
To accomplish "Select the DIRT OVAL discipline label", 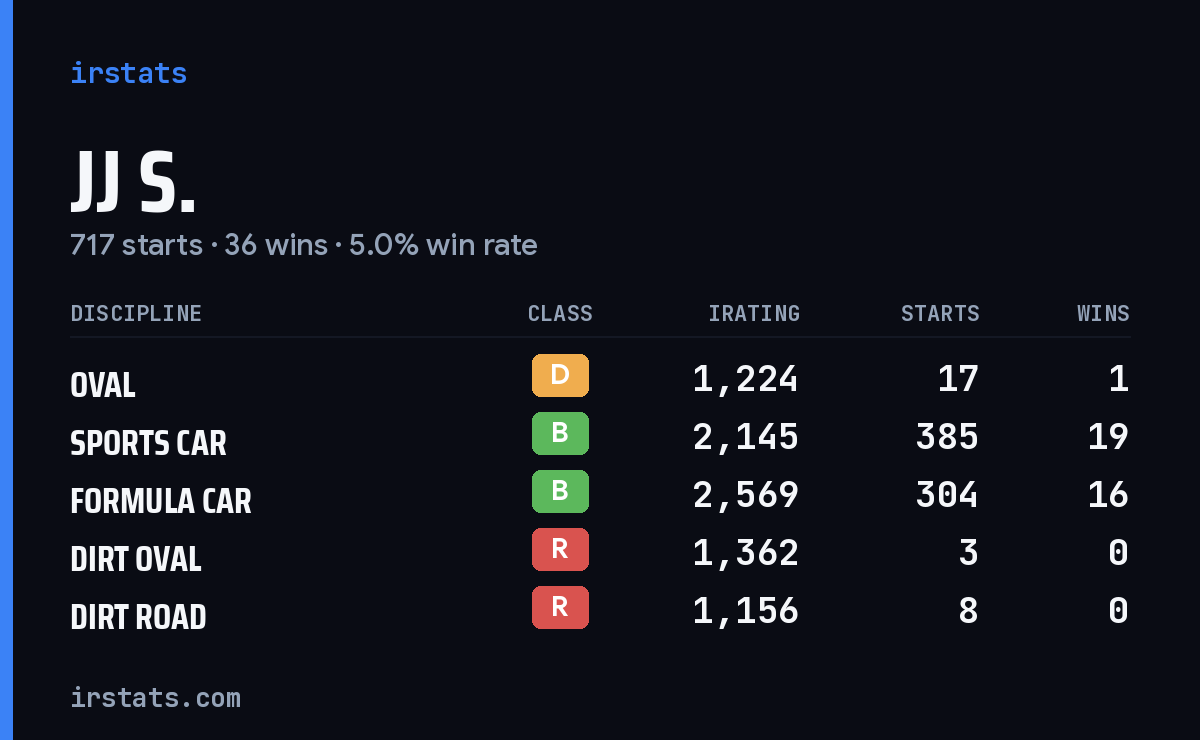I will pyautogui.click(x=136, y=559).
